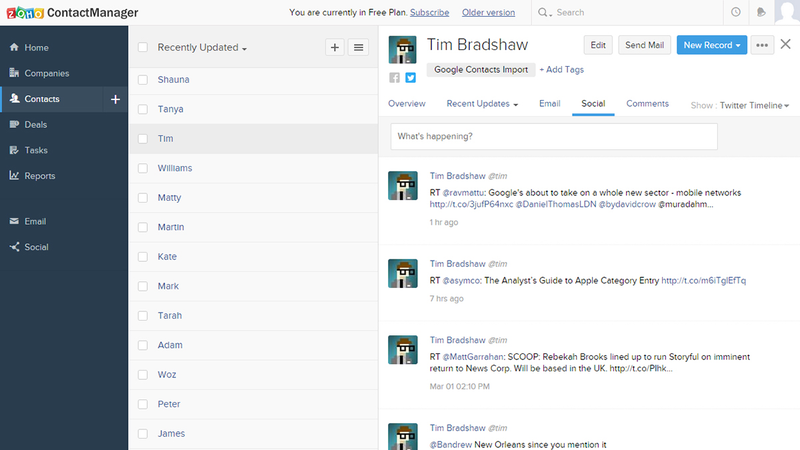Open the recent activity clock icon
Screen dimensions: 800x450
point(736,12)
